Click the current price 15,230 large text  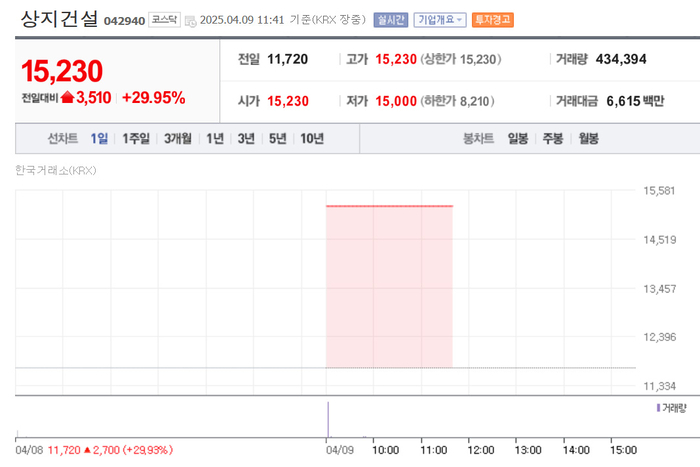point(62,71)
